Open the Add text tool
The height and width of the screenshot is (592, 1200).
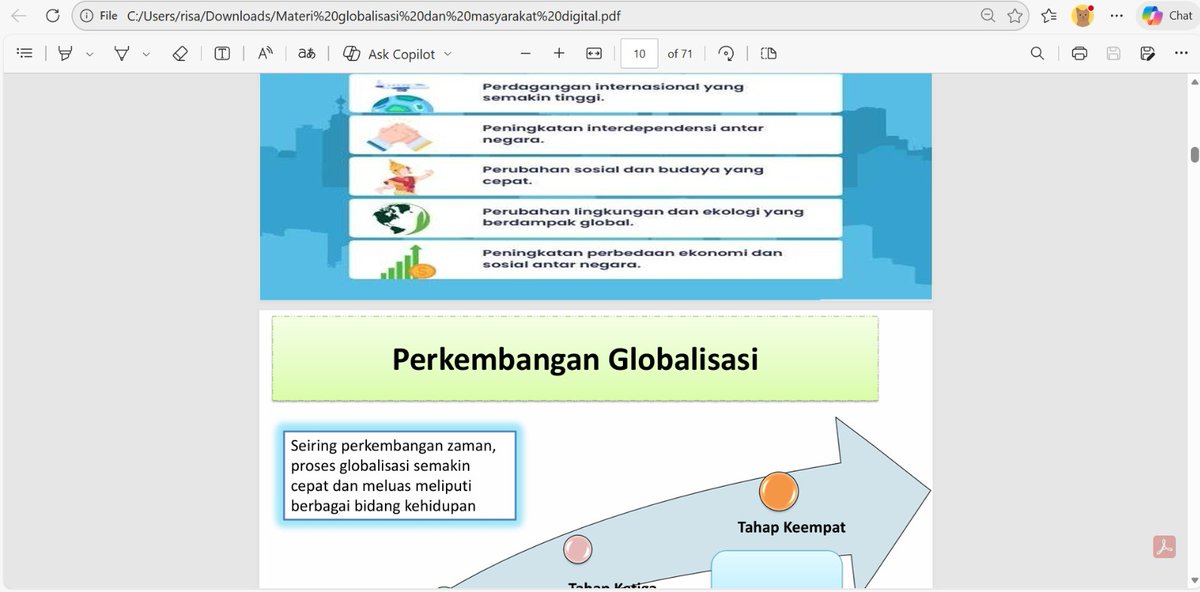pos(221,53)
